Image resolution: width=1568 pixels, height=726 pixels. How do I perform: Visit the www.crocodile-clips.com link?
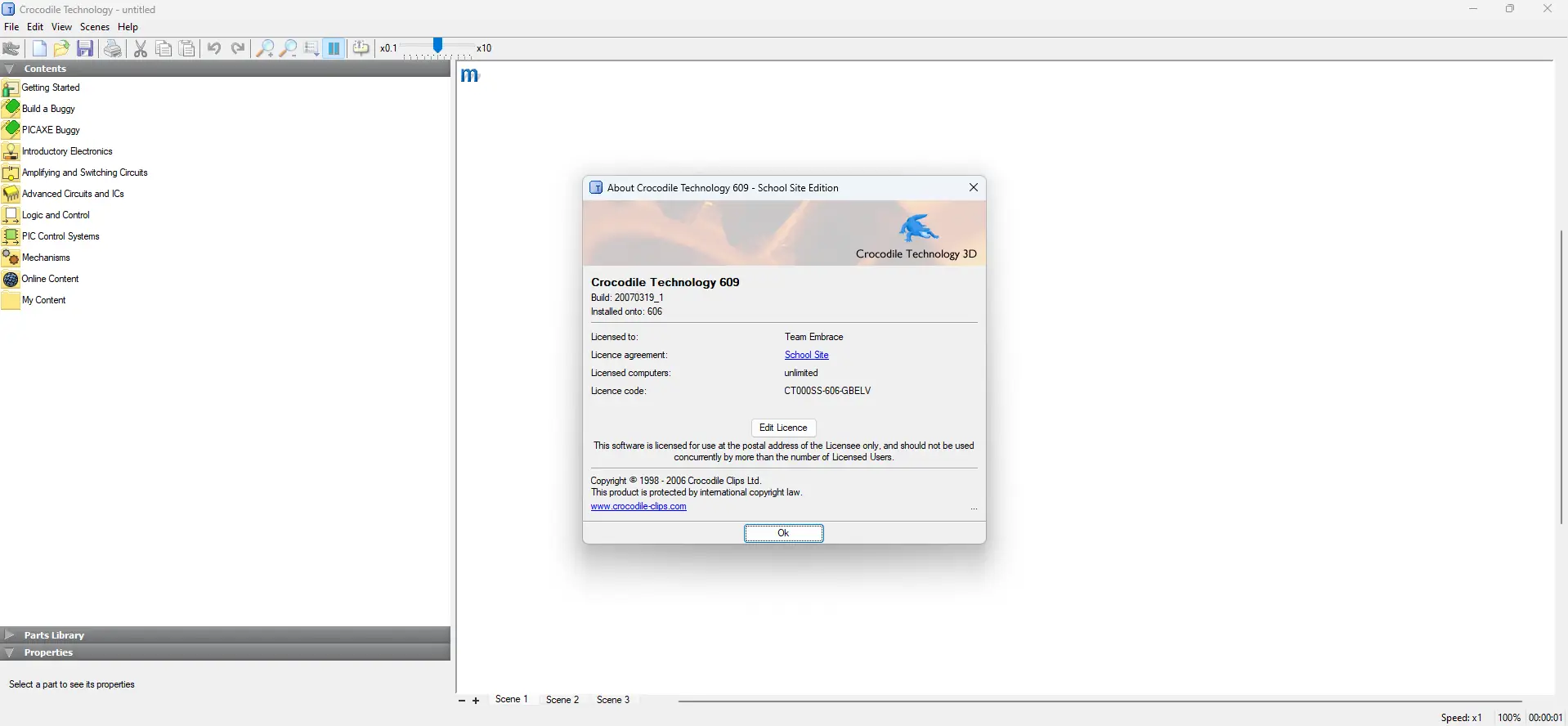(x=638, y=506)
